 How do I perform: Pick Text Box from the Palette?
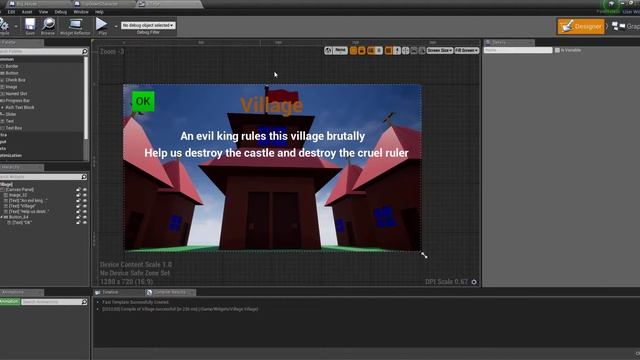point(13,128)
